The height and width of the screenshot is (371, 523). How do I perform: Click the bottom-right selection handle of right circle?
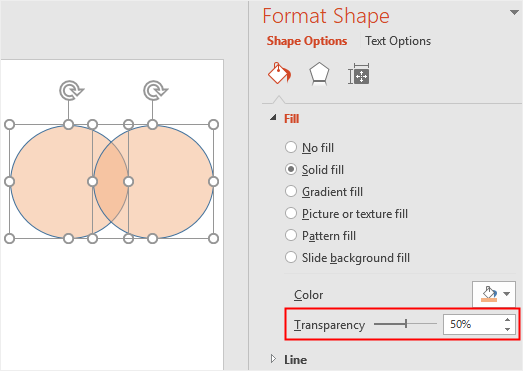coord(213,239)
